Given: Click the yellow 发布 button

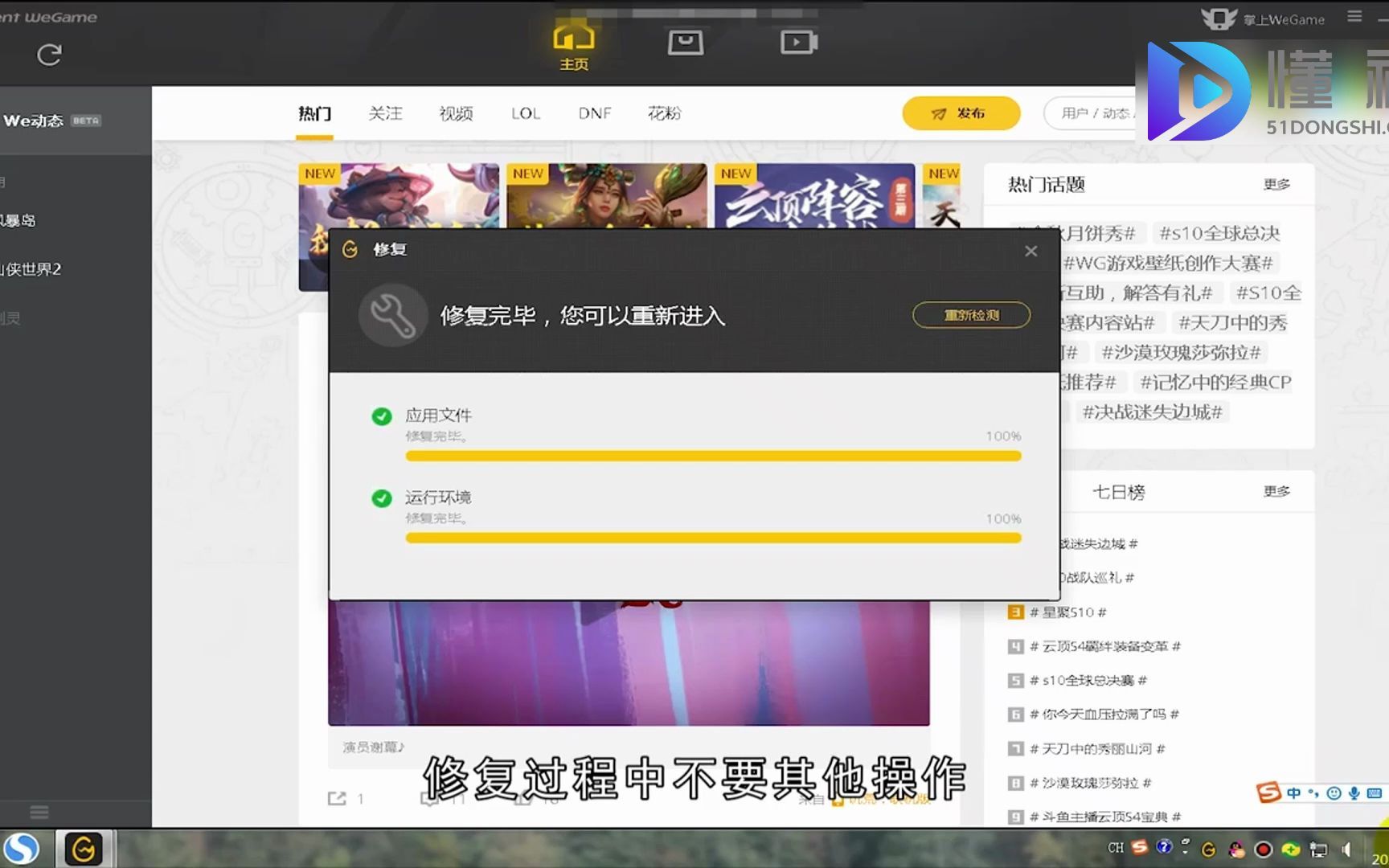Looking at the screenshot, I should 961,113.
